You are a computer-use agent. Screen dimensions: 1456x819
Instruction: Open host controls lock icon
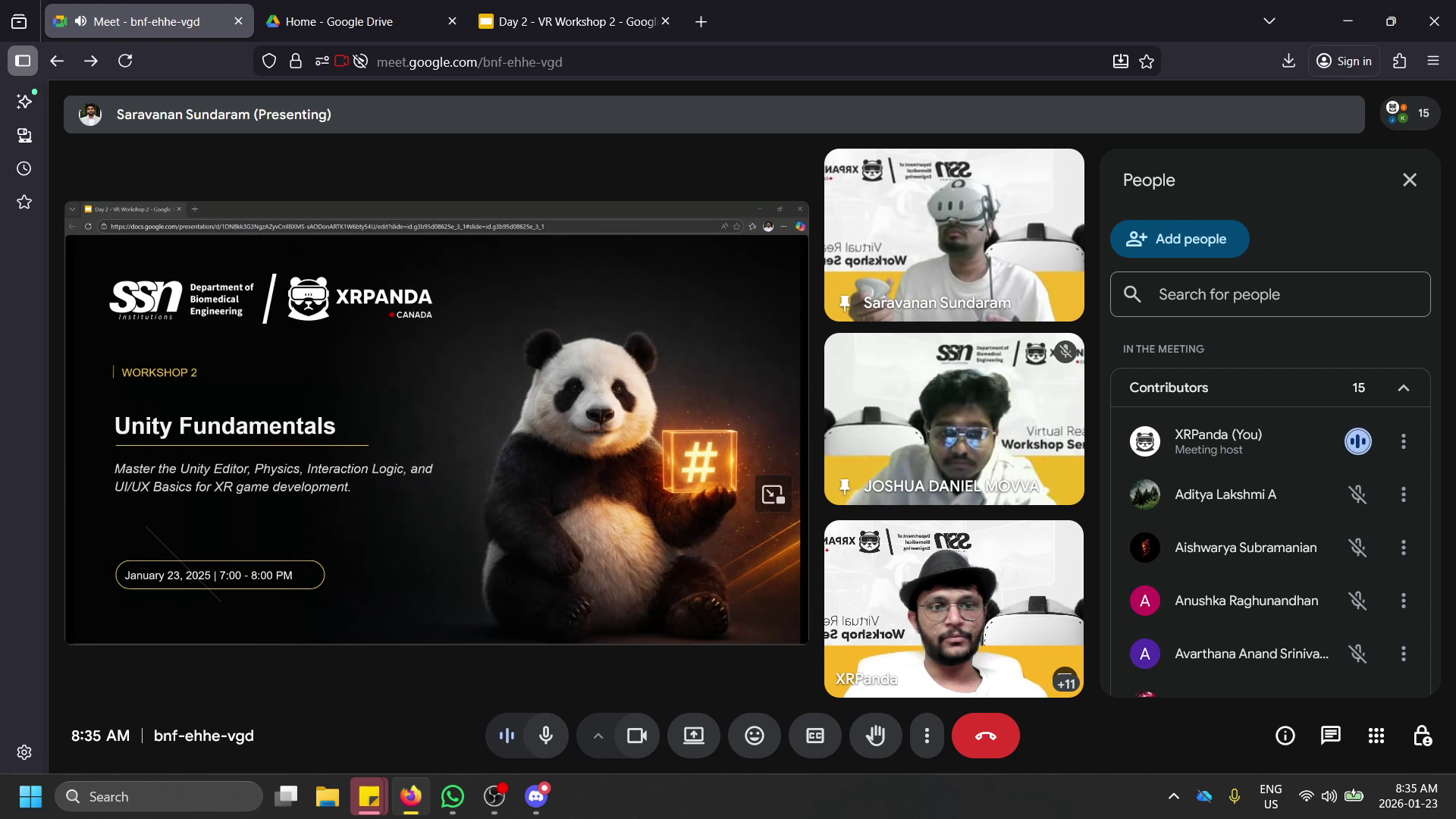pos(1422,736)
